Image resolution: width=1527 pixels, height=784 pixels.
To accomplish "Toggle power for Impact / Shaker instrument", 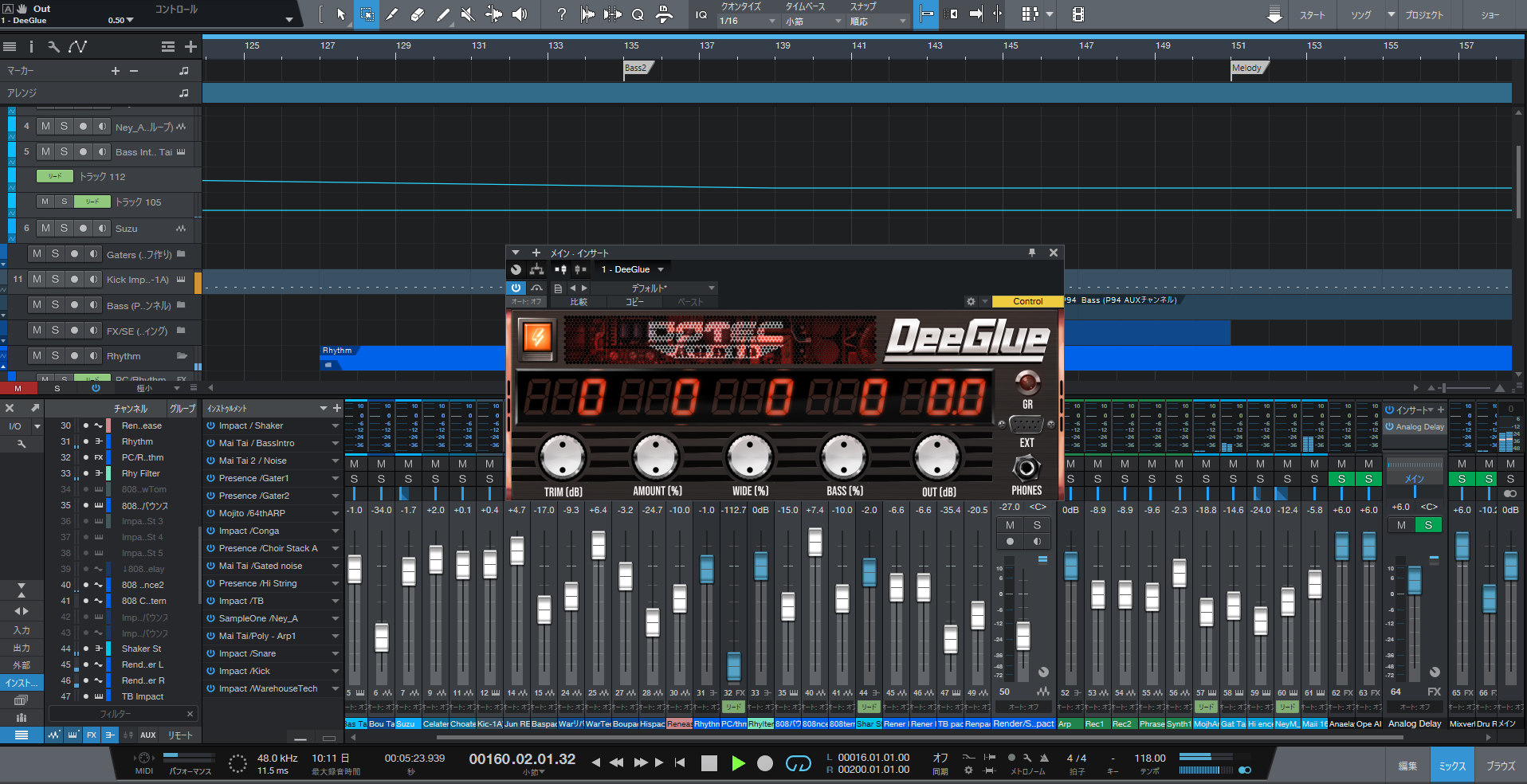I will click(211, 425).
